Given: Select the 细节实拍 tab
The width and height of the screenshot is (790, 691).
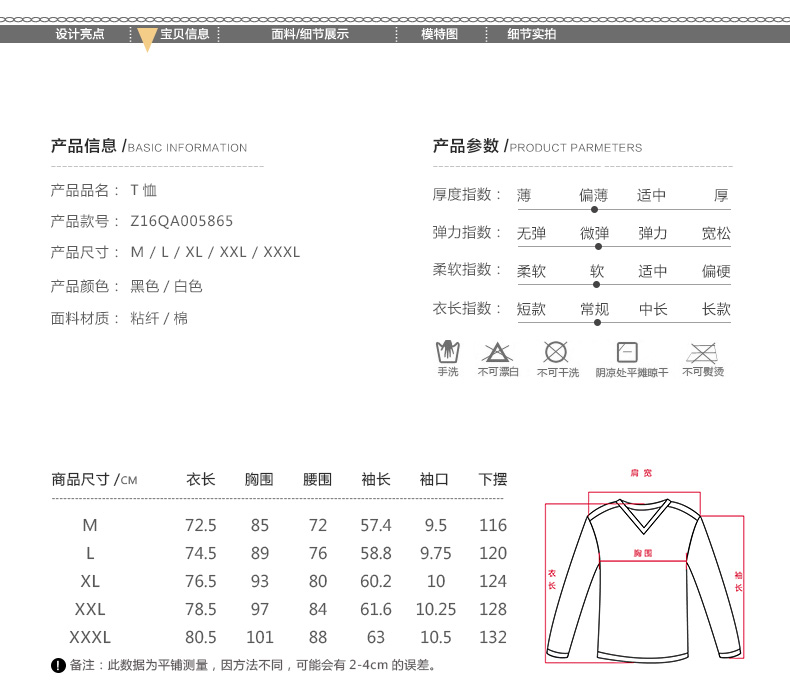Looking at the screenshot, I should pyautogui.click(x=531, y=34).
